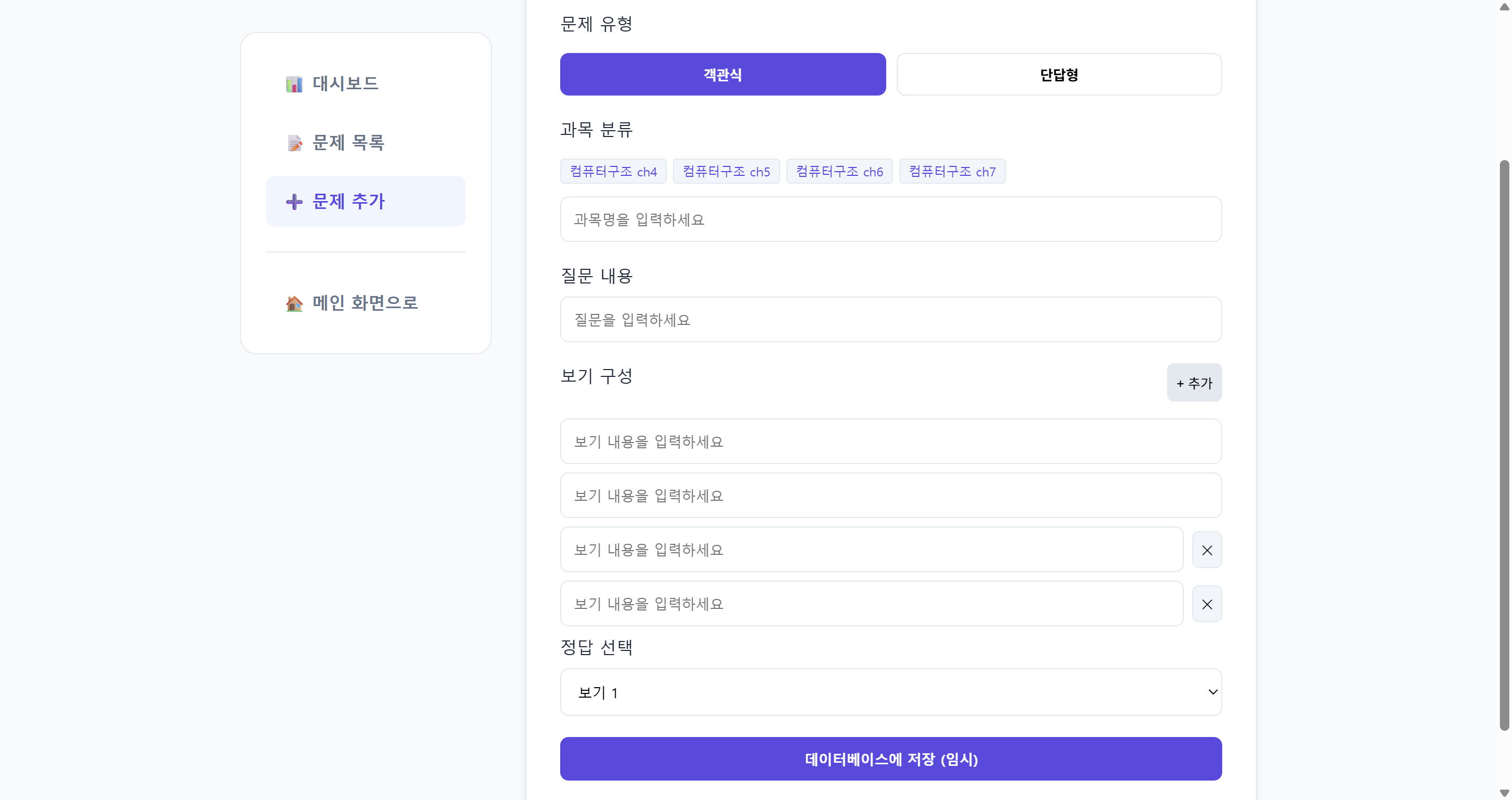Click the 정답 선택 label
Image resolution: width=1512 pixels, height=800 pixels.
[x=596, y=647]
